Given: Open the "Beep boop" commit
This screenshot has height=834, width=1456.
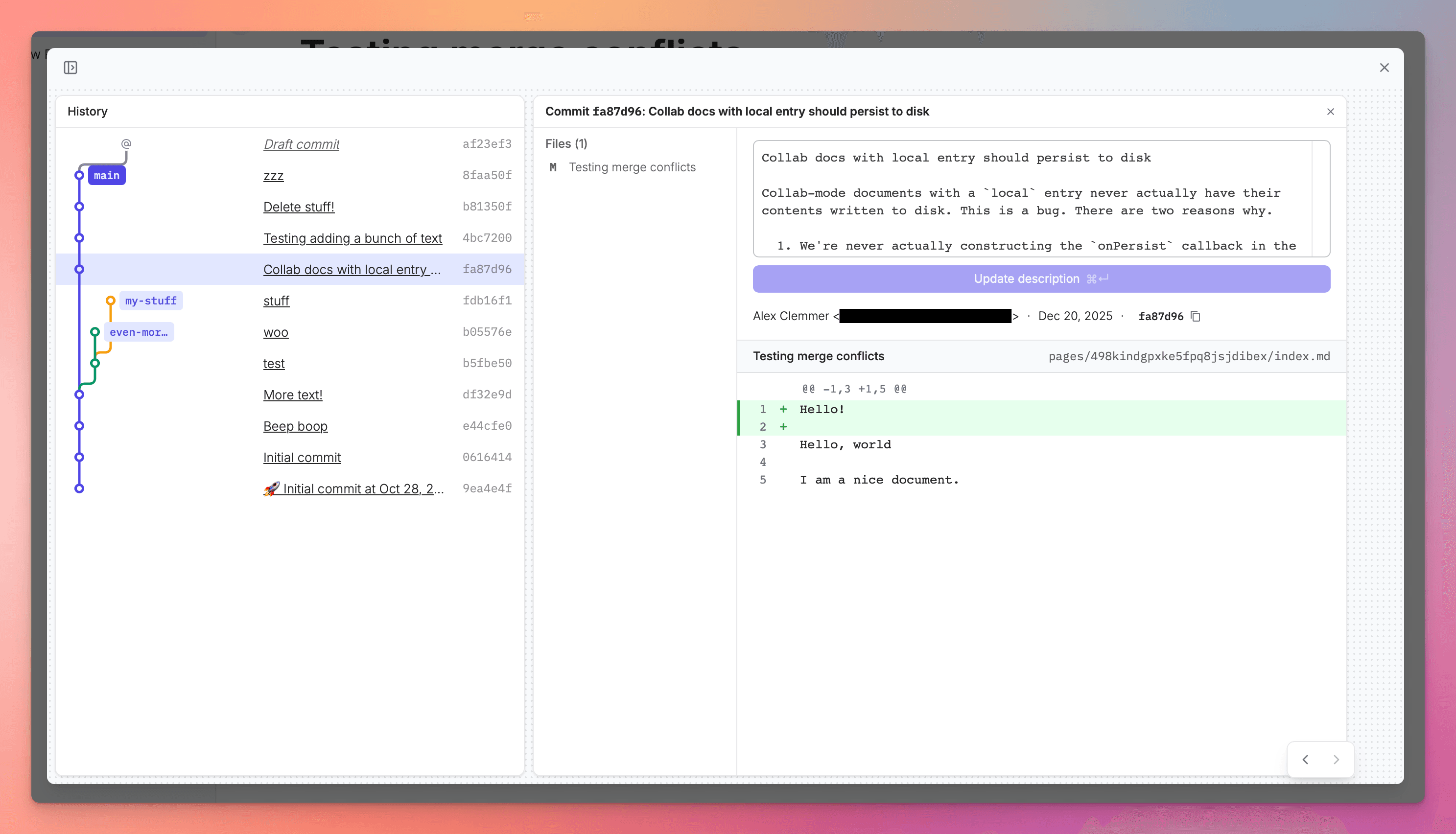Looking at the screenshot, I should 295,426.
